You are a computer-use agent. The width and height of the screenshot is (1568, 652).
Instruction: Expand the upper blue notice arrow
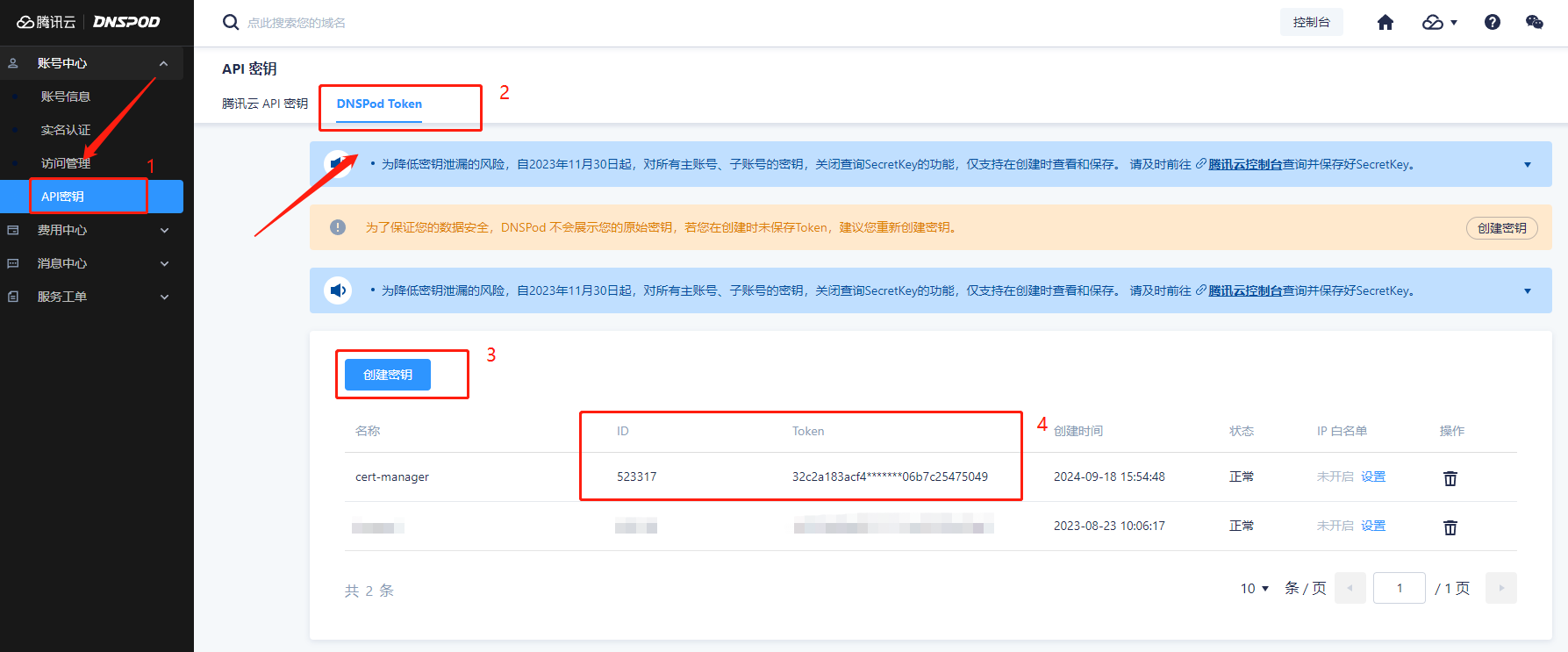(x=1528, y=165)
